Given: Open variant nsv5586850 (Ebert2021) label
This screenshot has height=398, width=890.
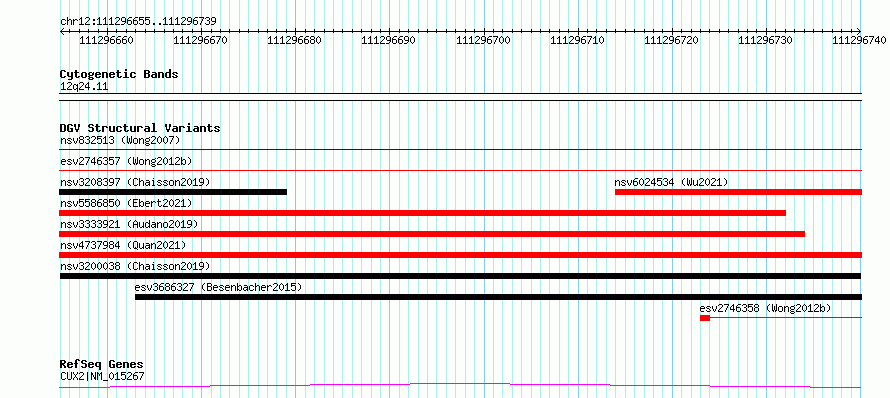Looking at the screenshot, I should [x=126, y=203].
